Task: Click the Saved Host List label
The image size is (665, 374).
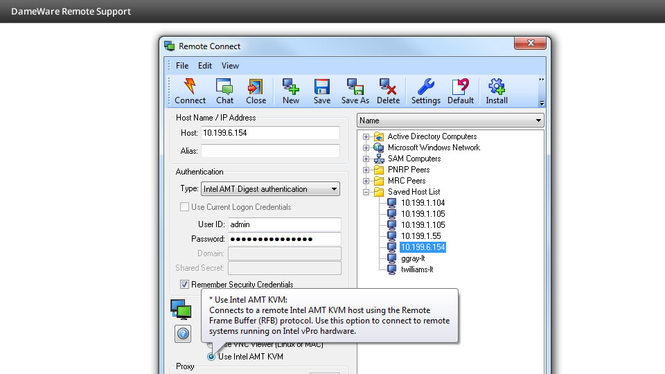Action: coord(414,192)
